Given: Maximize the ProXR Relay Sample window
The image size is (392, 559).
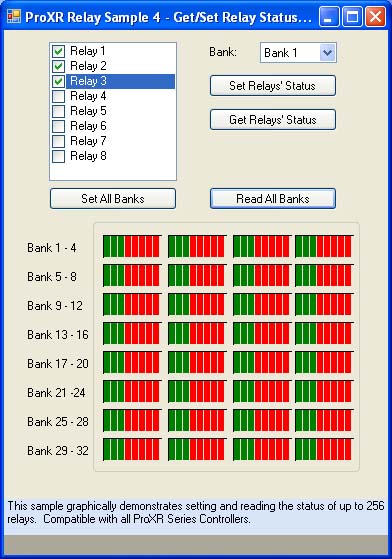Looking at the screenshot, I should tap(352, 16).
